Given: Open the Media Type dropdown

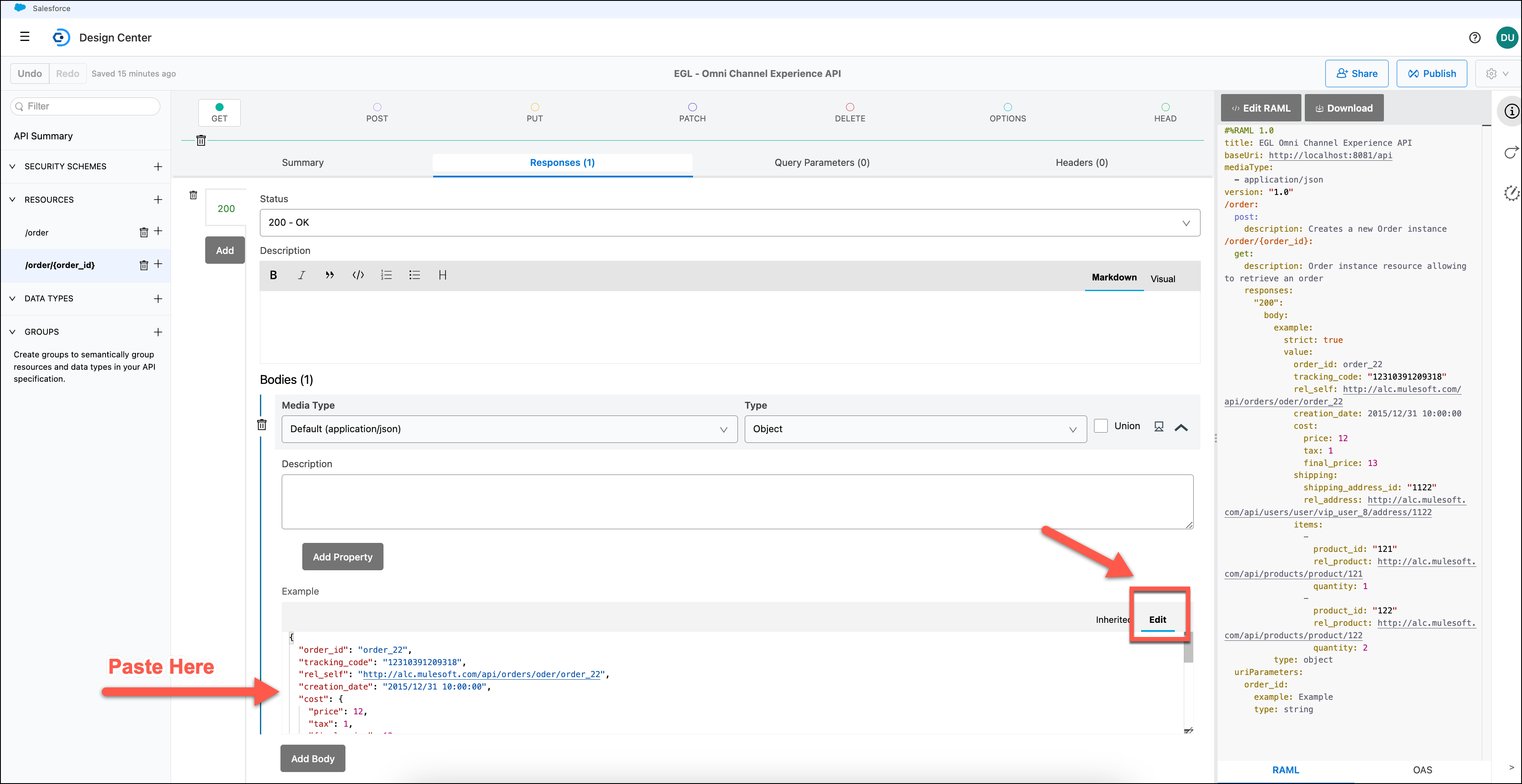Looking at the screenshot, I should tap(509, 430).
